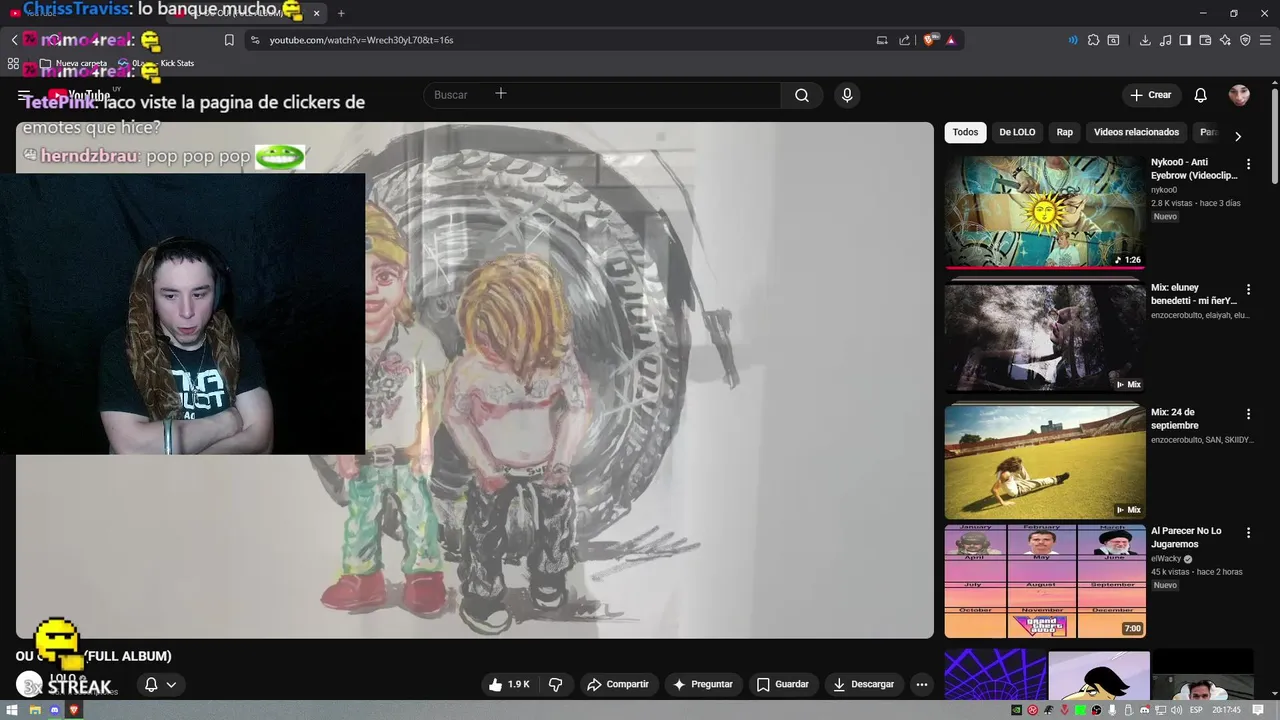Select the Rap filter chip
Screen dimensions: 1280x720
point(1065,132)
